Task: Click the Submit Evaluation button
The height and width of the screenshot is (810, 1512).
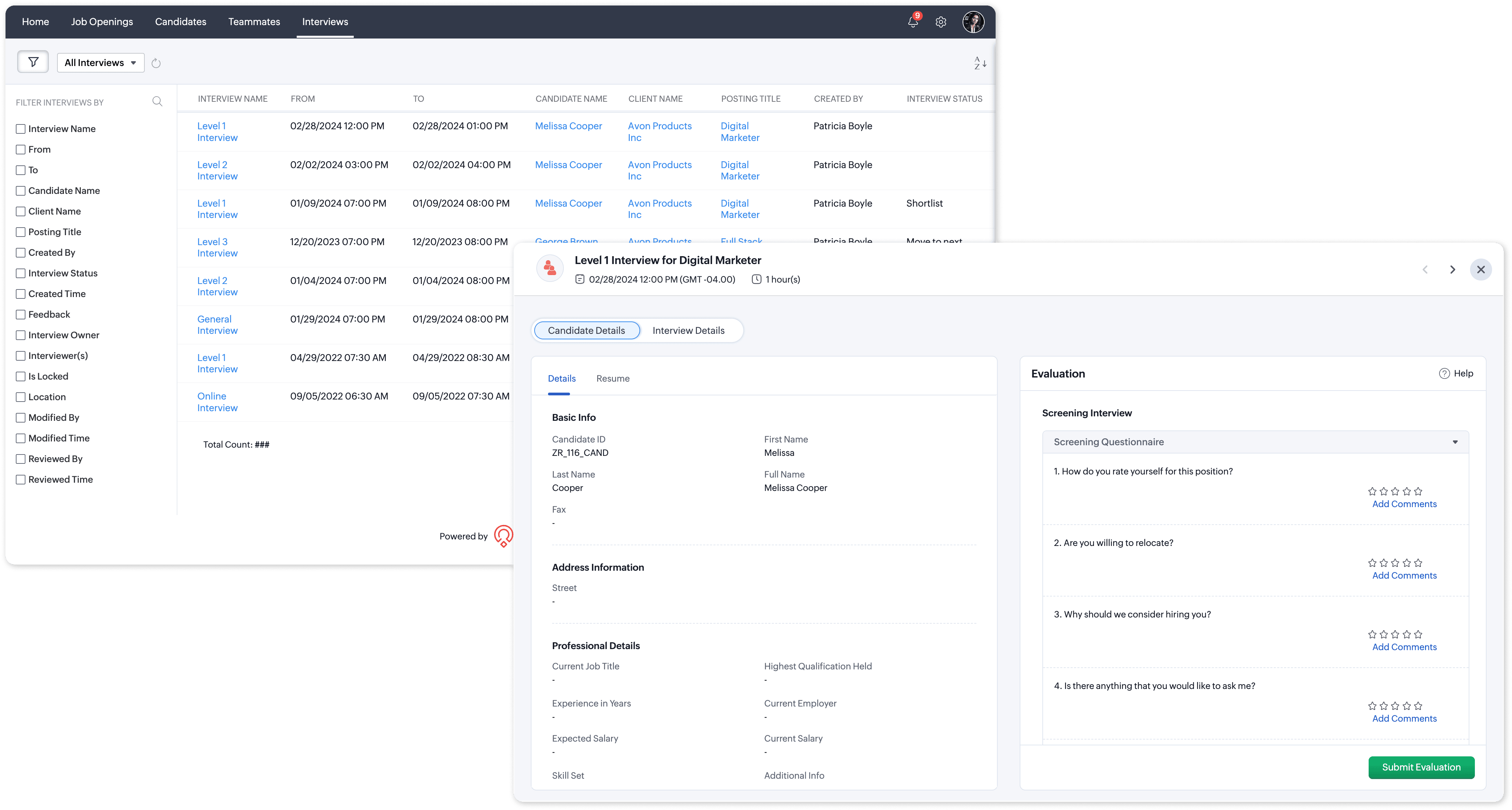Action: tap(1421, 767)
